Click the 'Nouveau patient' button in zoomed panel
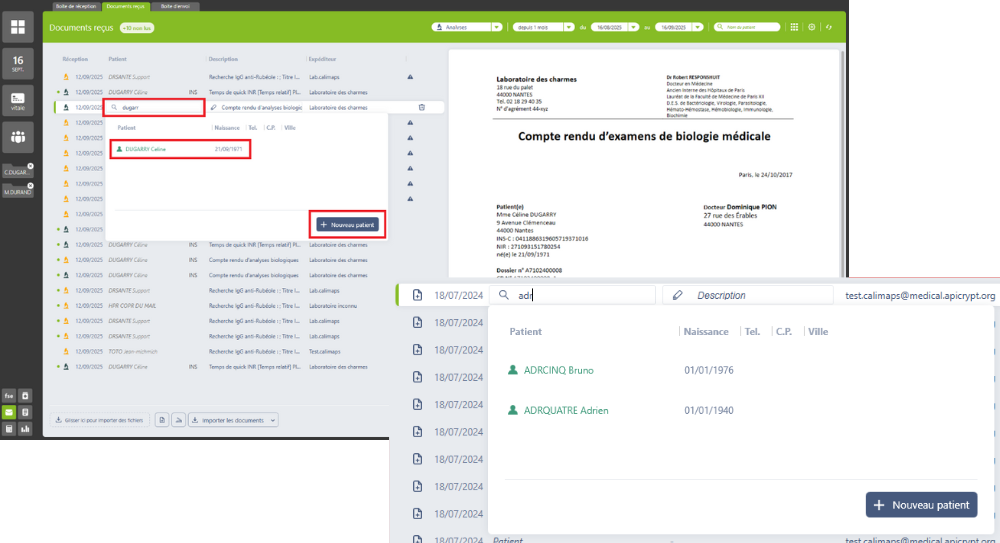 pyautogui.click(x=921, y=505)
